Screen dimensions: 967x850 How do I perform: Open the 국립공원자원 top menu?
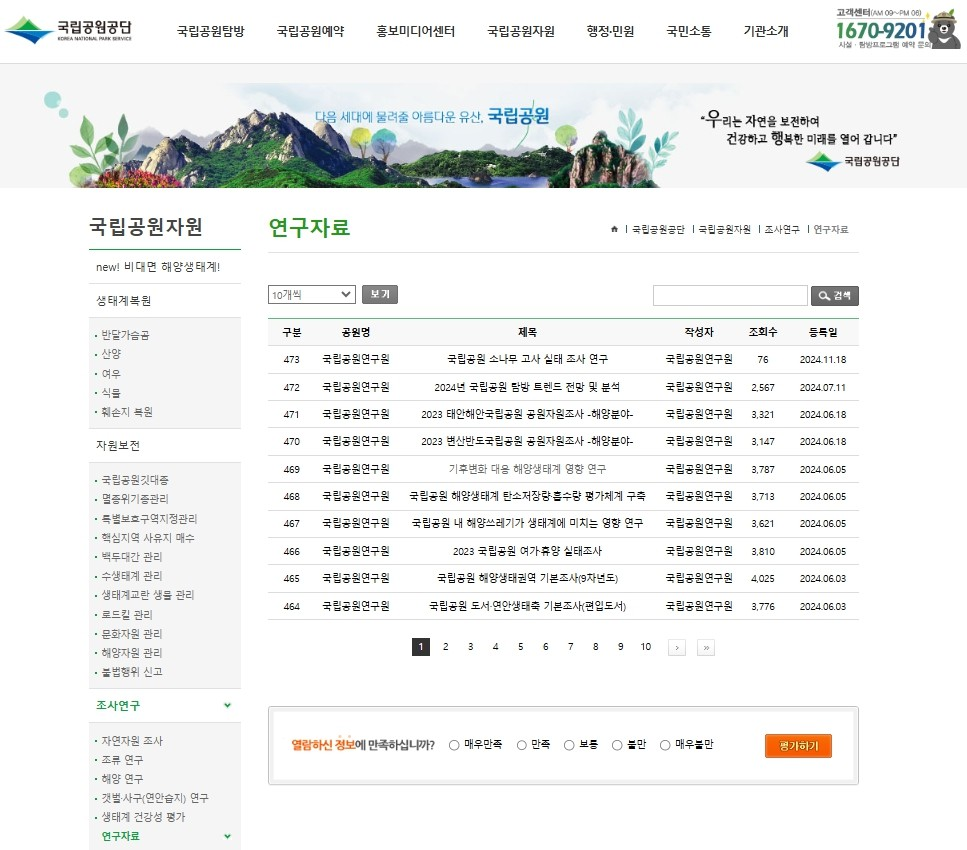(521, 31)
